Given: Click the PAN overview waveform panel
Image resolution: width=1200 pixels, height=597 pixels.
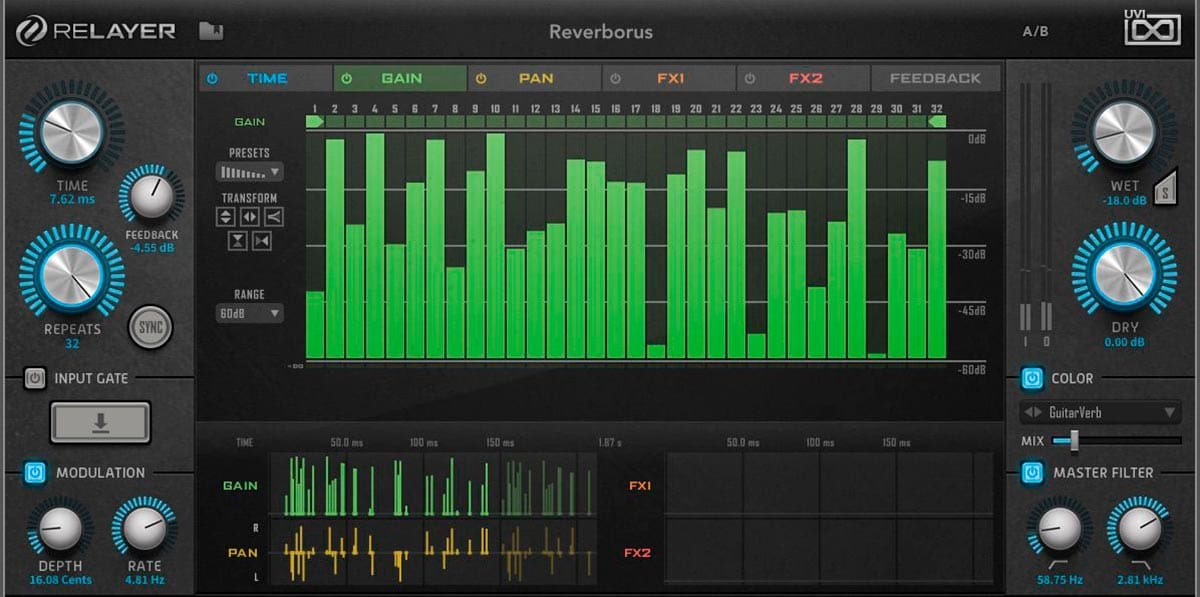Looking at the screenshot, I should [x=432, y=552].
